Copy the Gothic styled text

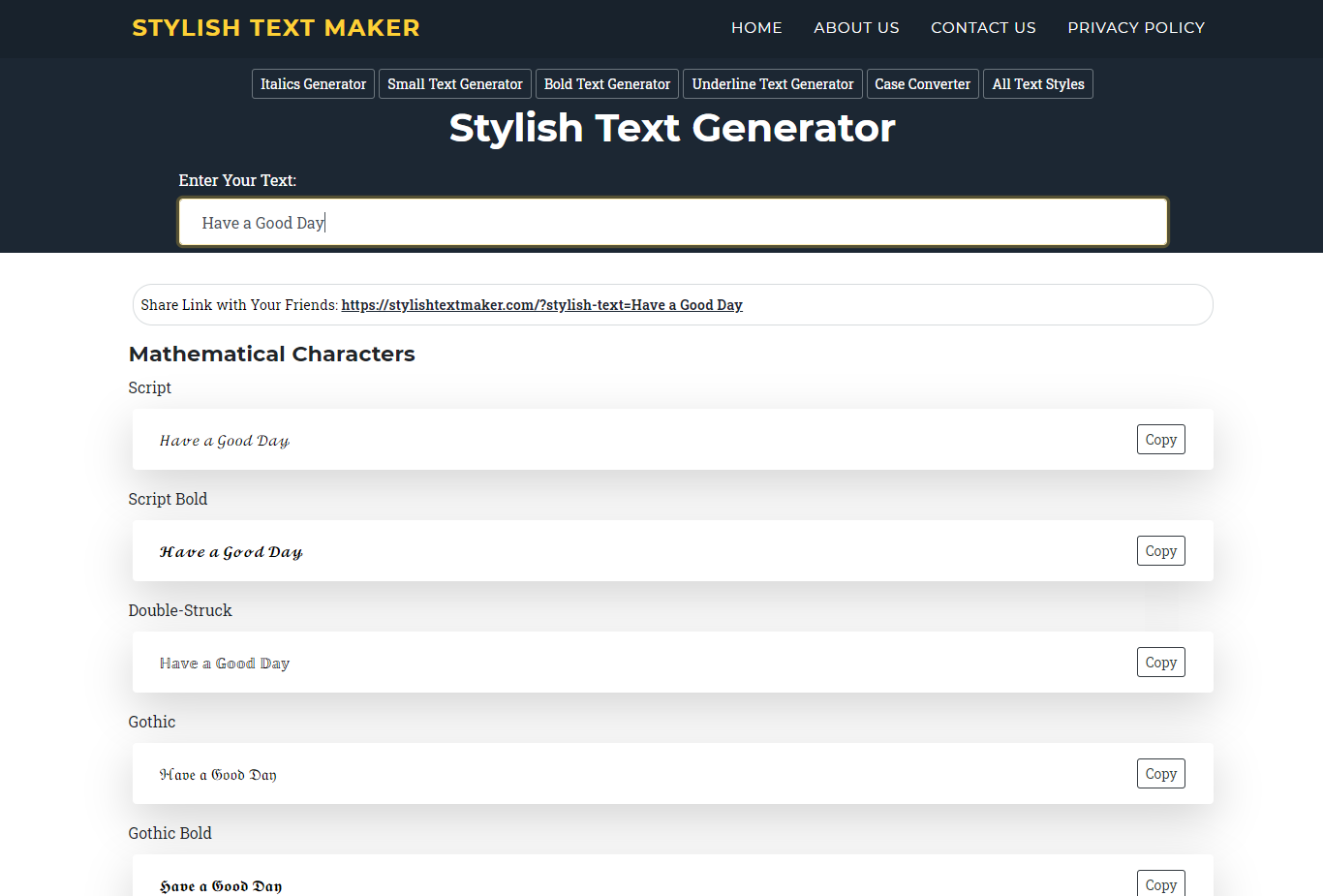[1160, 773]
